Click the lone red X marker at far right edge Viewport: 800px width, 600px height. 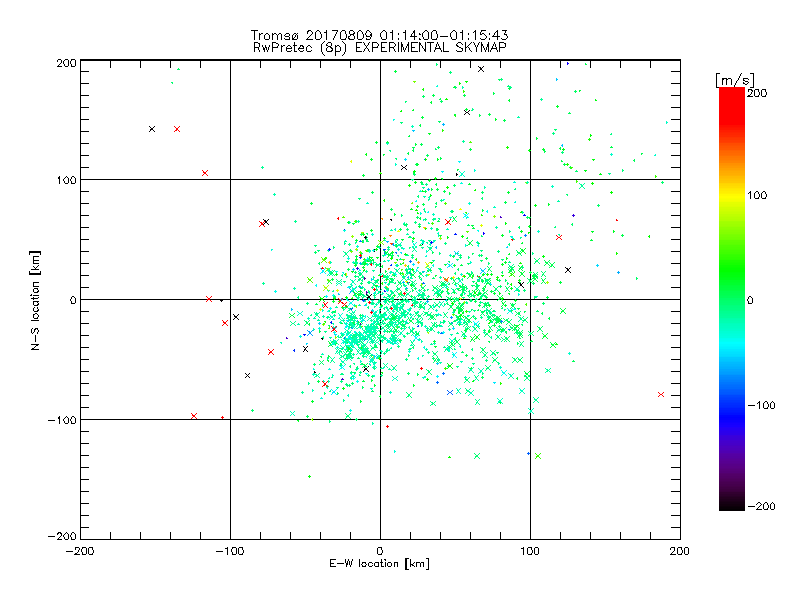tap(661, 394)
